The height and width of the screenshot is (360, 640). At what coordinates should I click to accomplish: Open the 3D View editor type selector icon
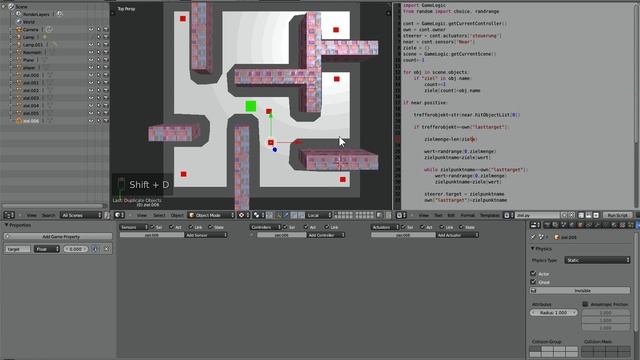tap(119, 215)
